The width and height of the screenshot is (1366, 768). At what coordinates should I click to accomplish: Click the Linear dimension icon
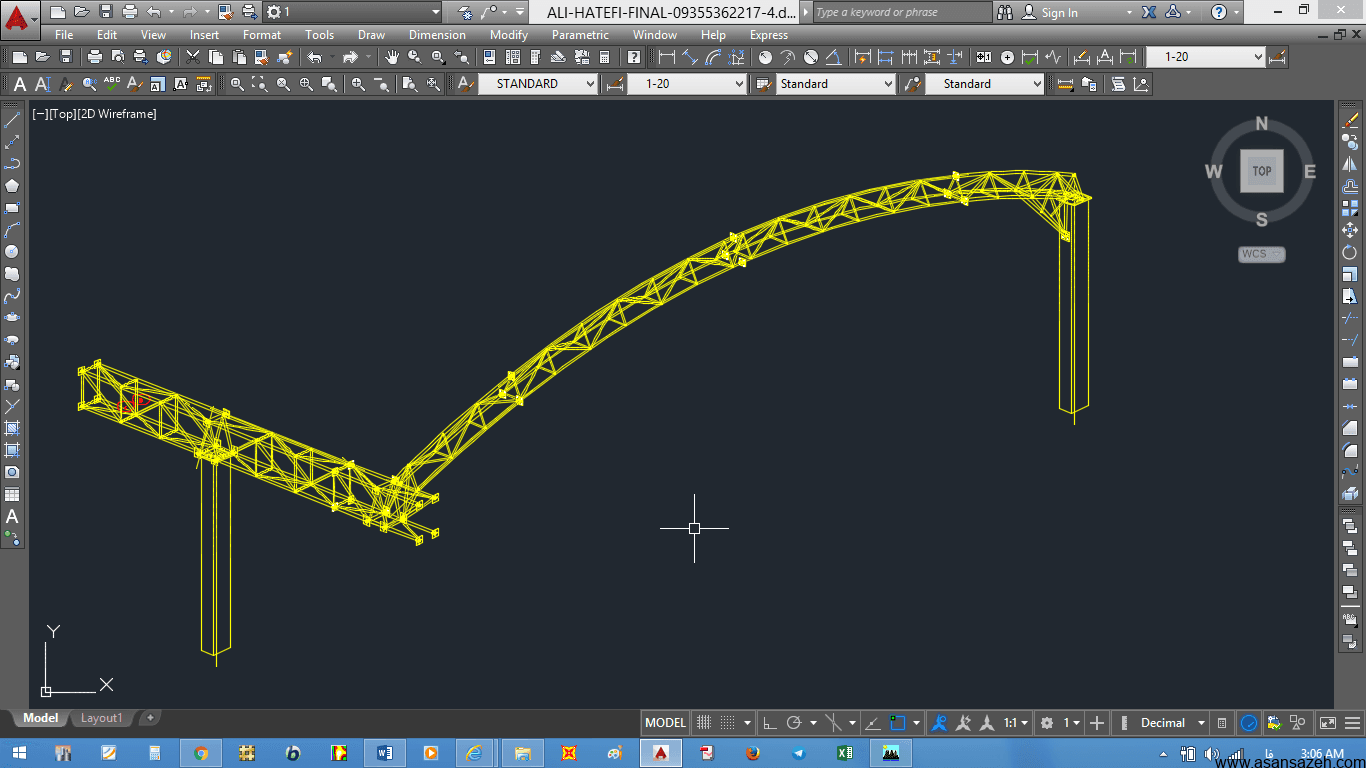667,57
